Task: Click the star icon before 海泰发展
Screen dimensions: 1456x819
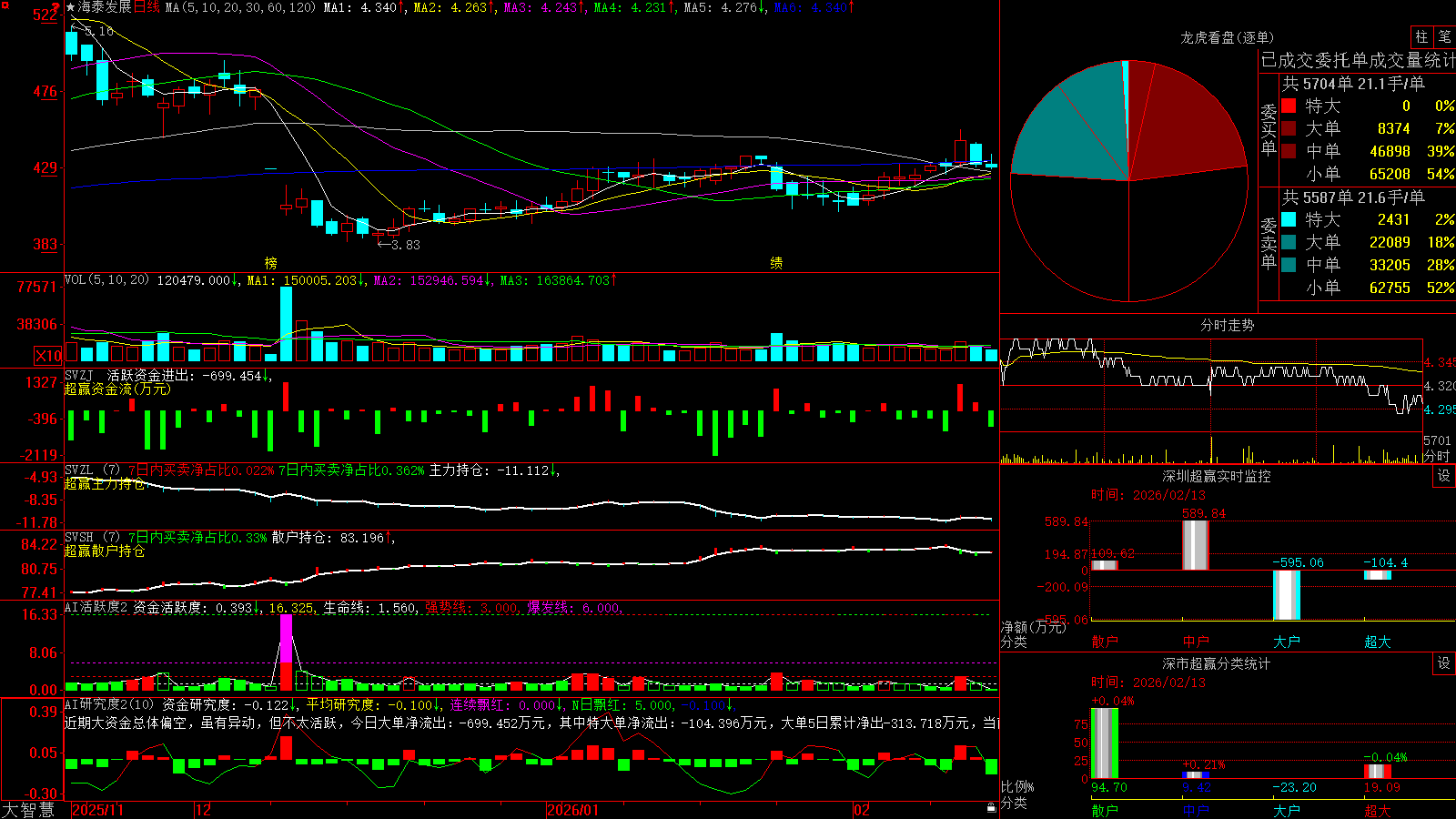Action: (71, 7)
